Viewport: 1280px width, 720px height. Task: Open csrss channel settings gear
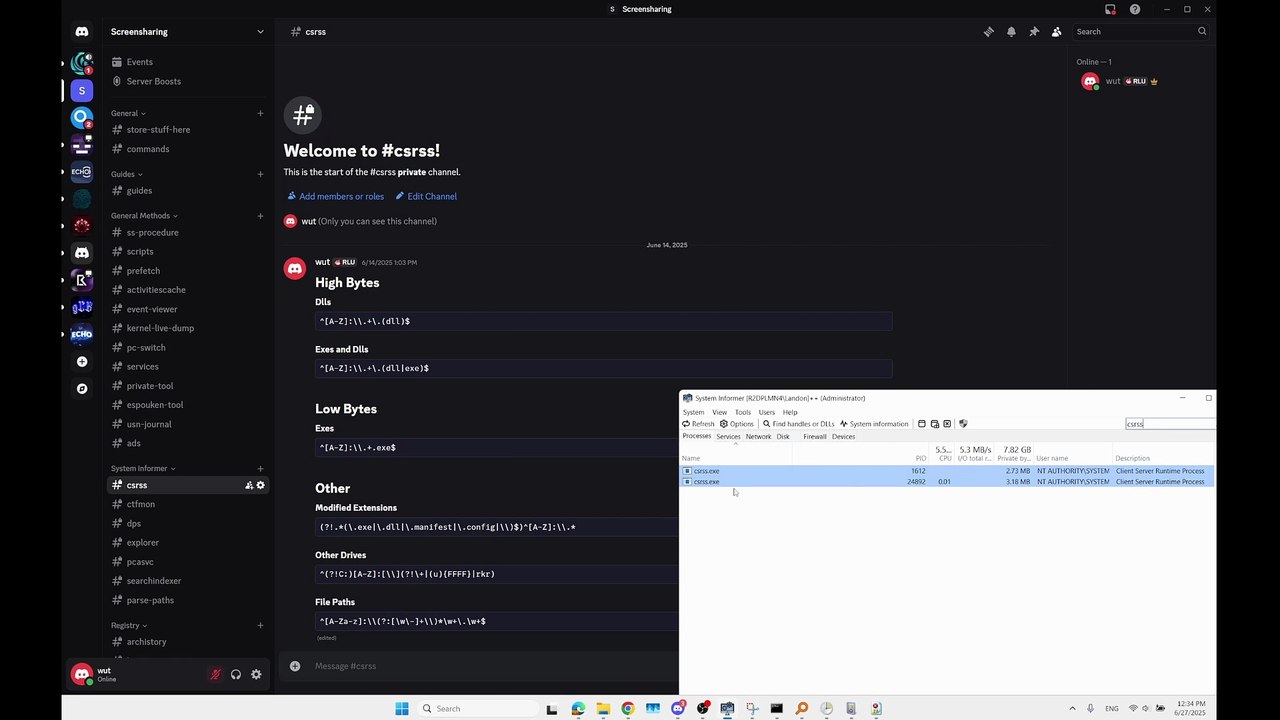(261, 485)
